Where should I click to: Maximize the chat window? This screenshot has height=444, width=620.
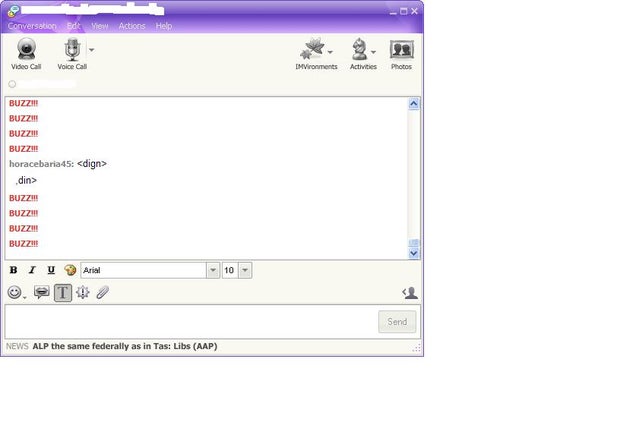(x=403, y=11)
